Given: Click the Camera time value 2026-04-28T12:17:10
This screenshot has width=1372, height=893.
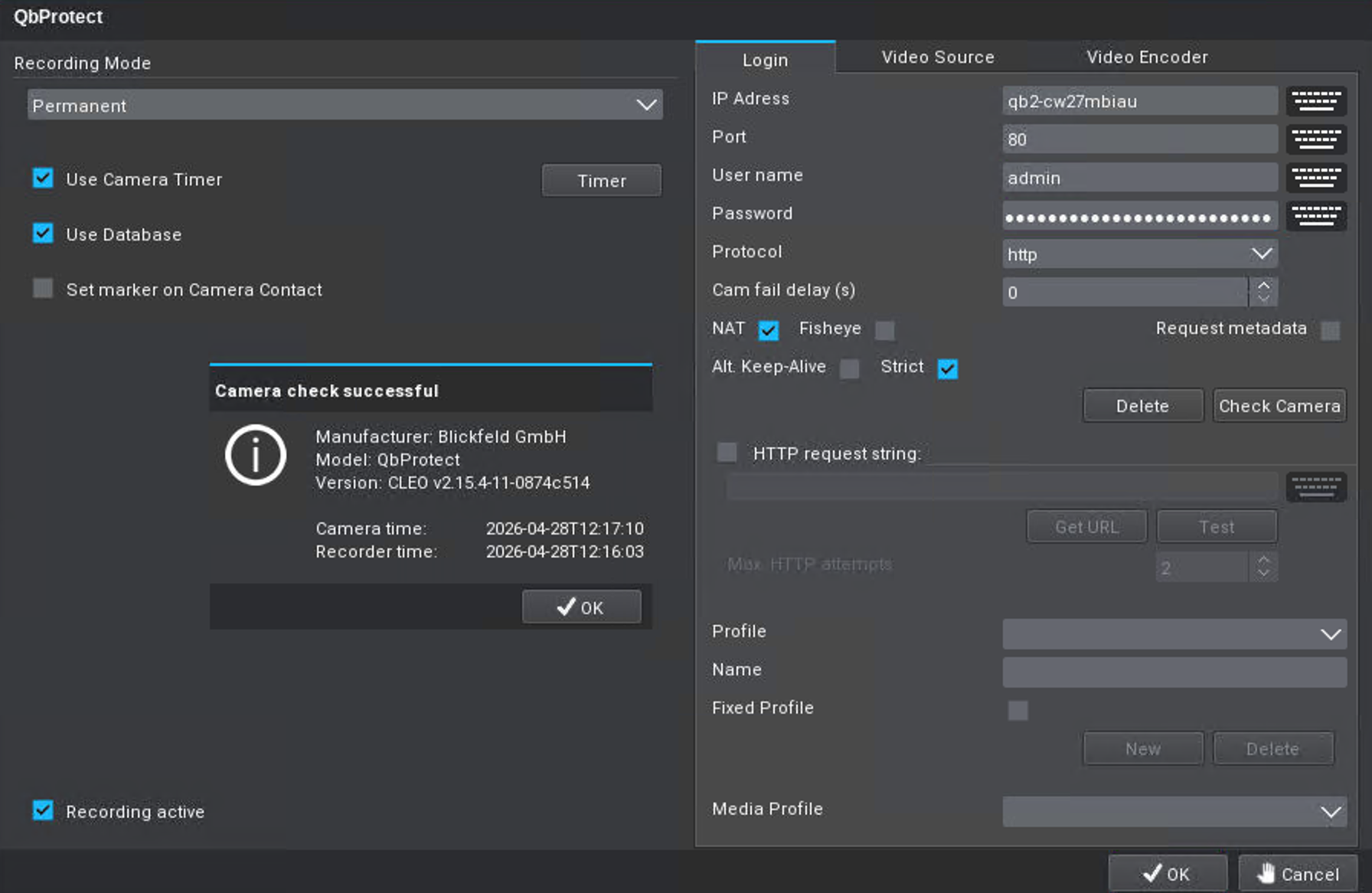Looking at the screenshot, I should point(565,528).
